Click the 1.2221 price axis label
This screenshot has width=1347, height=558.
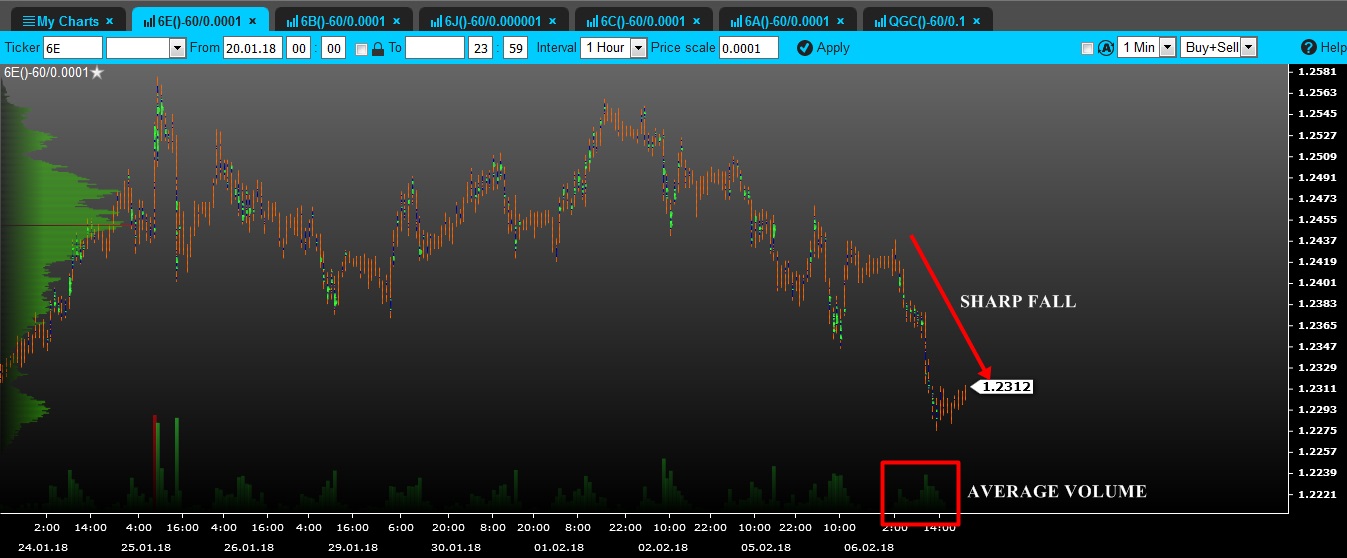(x=1315, y=495)
